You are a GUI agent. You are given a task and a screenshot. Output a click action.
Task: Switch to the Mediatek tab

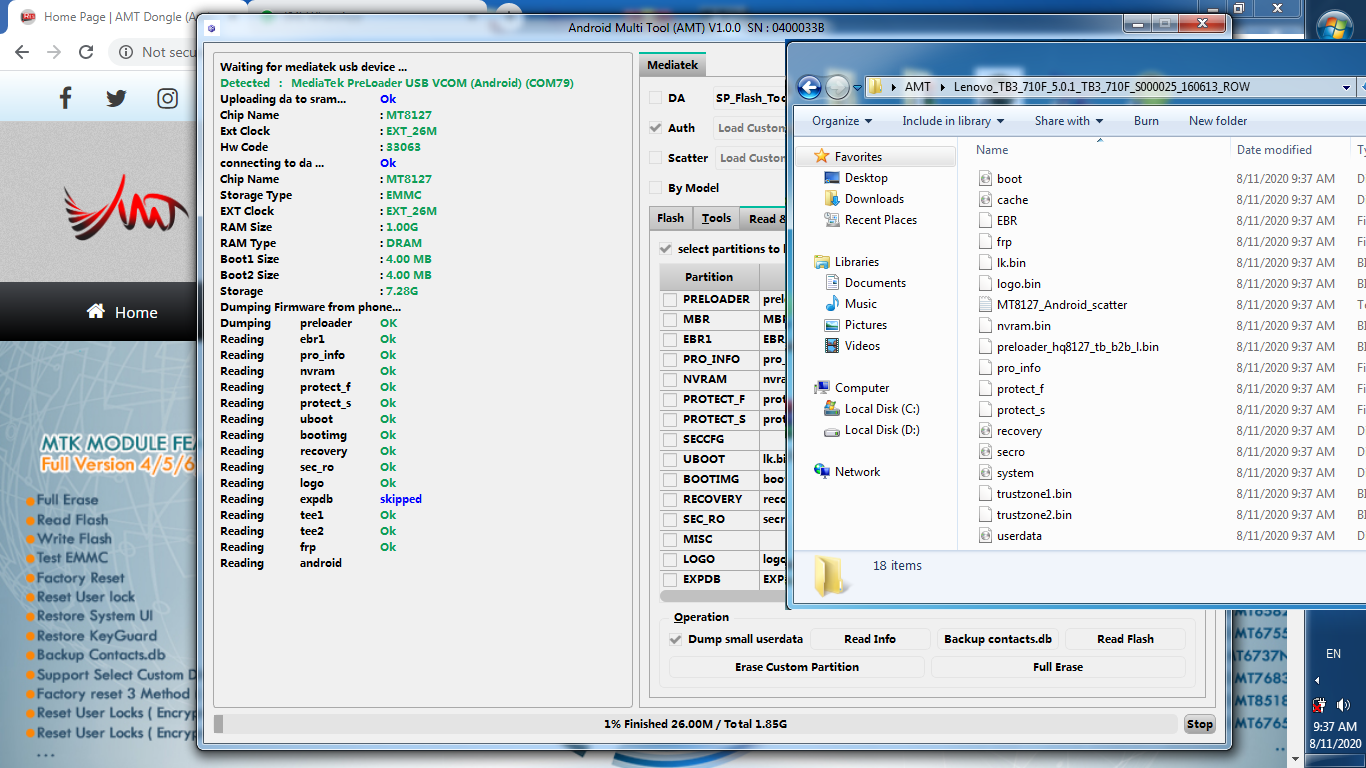[x=672, y=65]
